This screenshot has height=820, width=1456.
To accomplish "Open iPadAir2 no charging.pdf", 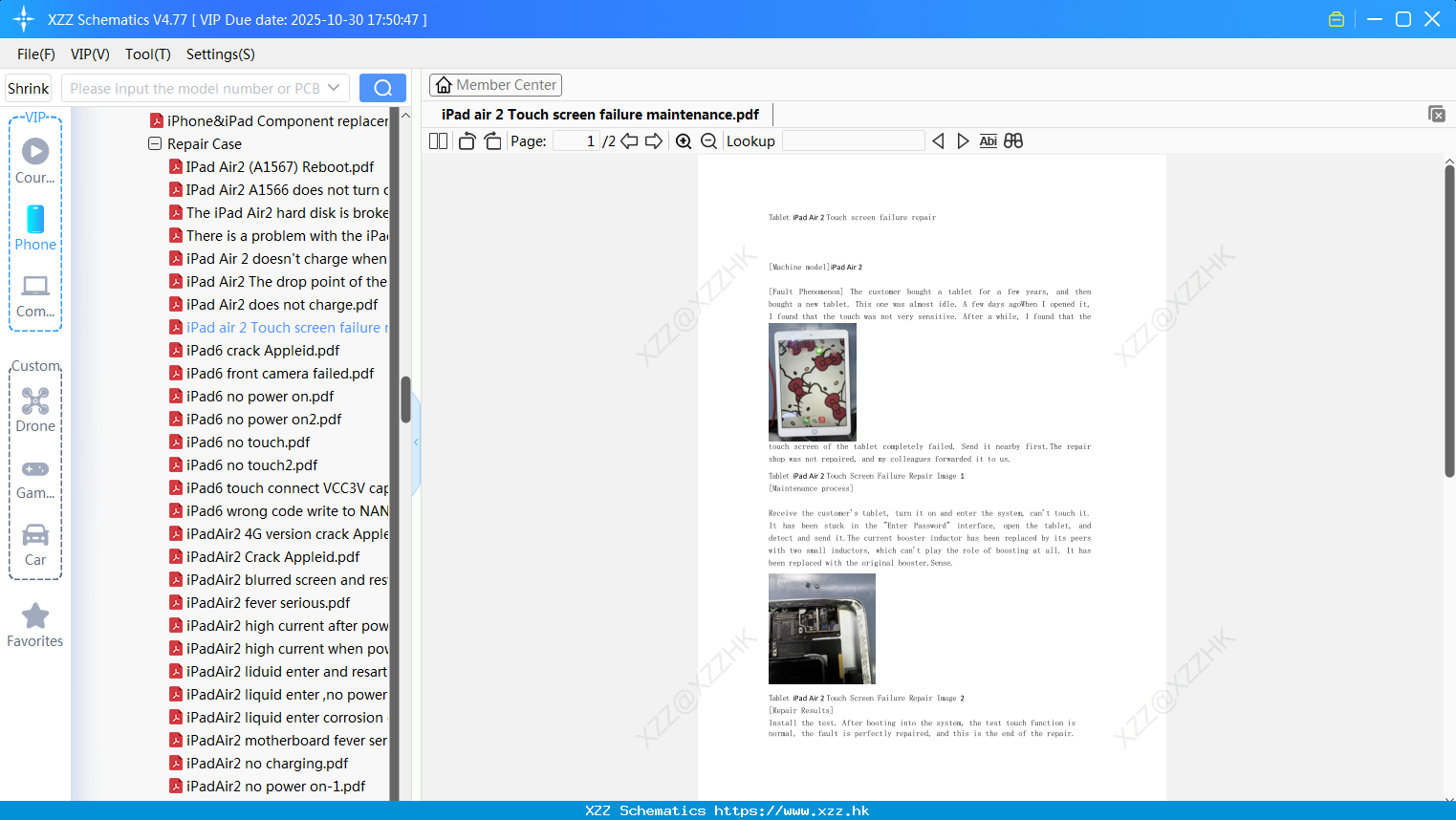I will pyautogui.click(x=259, y=764).
